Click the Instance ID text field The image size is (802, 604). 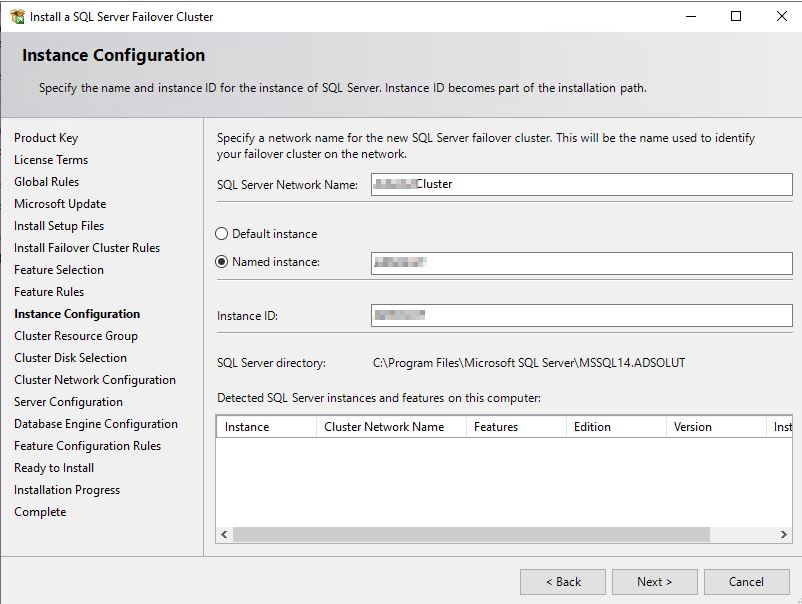[582, 316]
